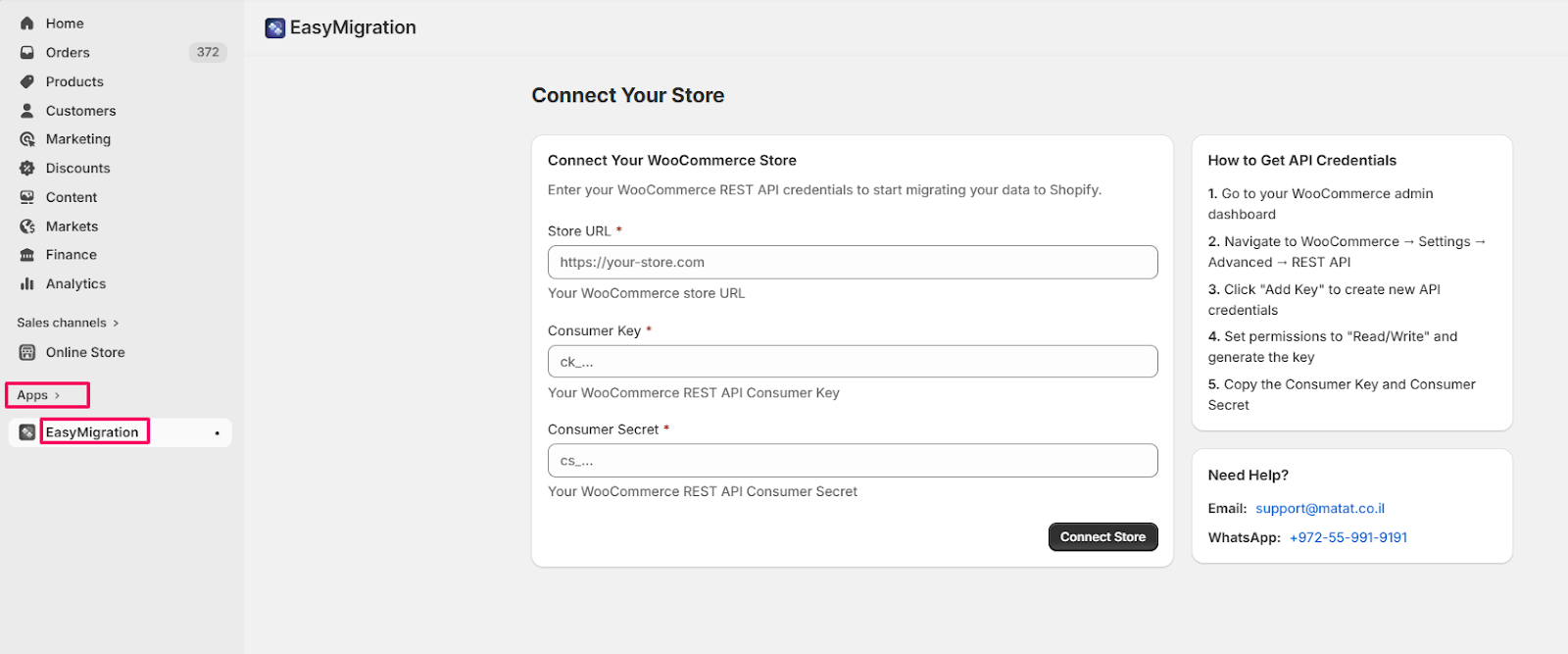Select the Products tag icon

(x=27, y=82)
